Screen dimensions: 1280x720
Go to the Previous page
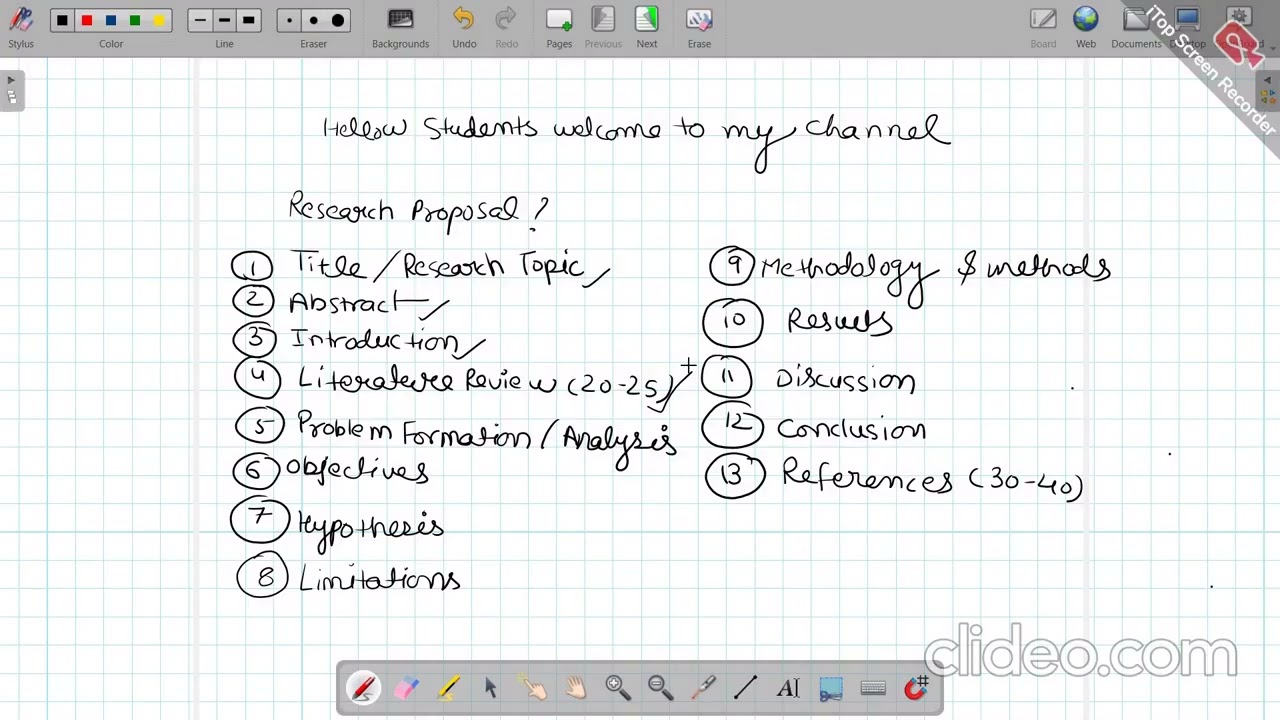[x=603, y=27]
